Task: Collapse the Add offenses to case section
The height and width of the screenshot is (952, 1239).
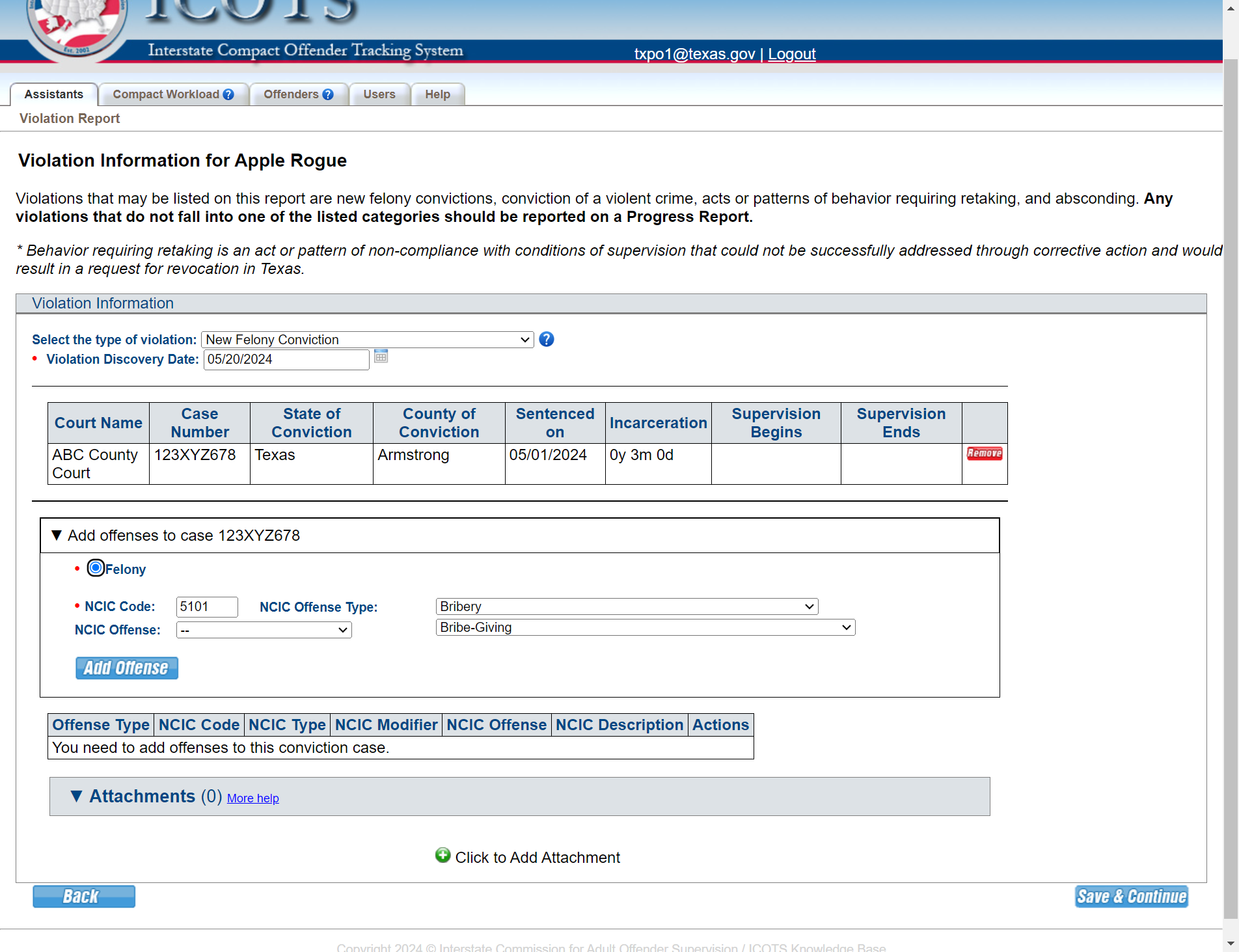Action: click(x=57, y=536)
